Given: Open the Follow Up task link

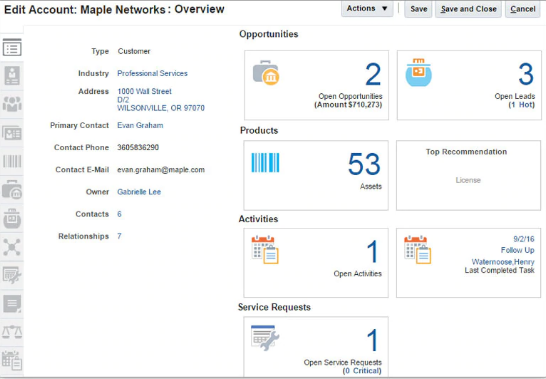Looking at the screenshot, I should [517, 250].
